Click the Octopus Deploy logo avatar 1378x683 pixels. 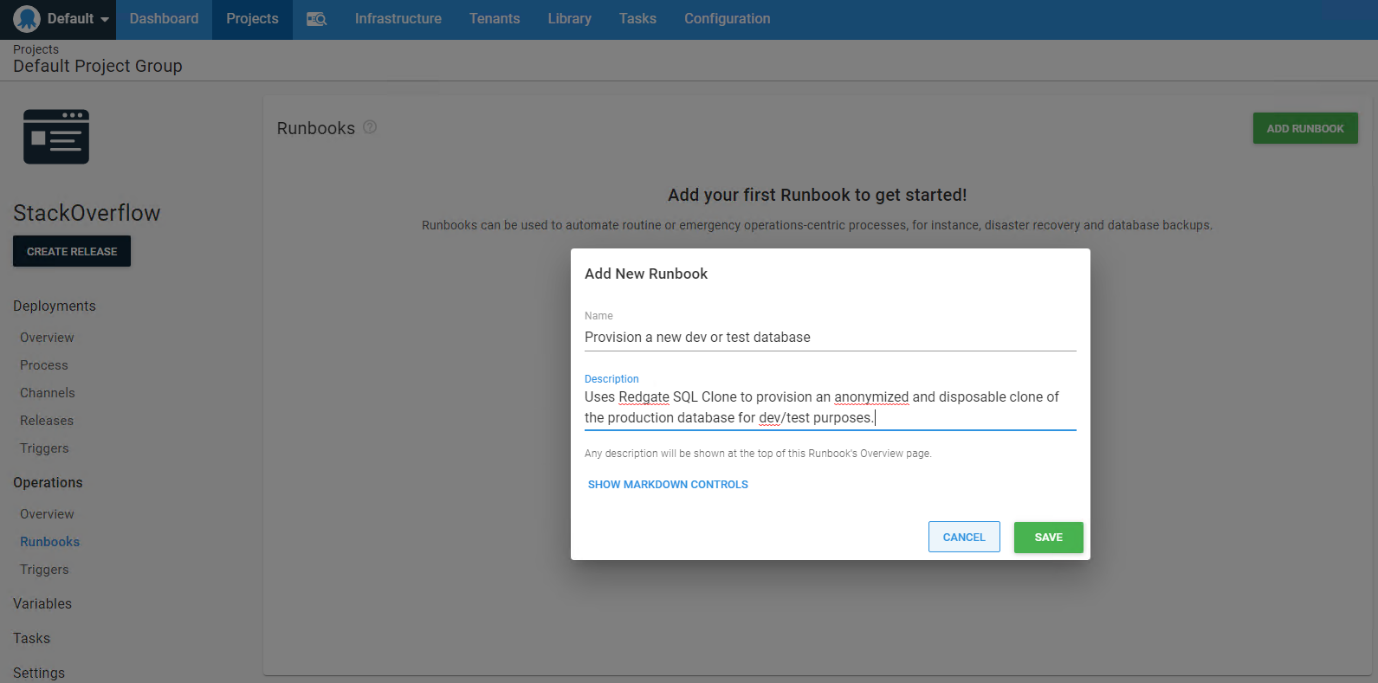tap(27, 19)
